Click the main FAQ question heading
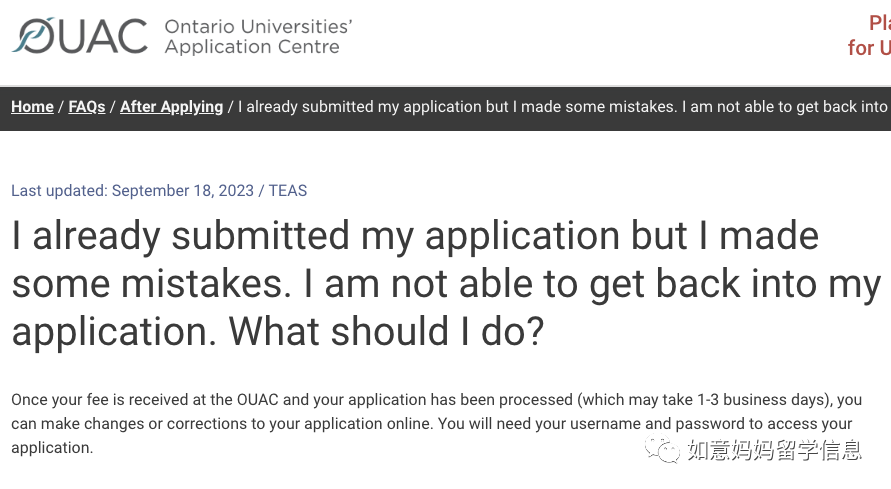 pos(446,283)
